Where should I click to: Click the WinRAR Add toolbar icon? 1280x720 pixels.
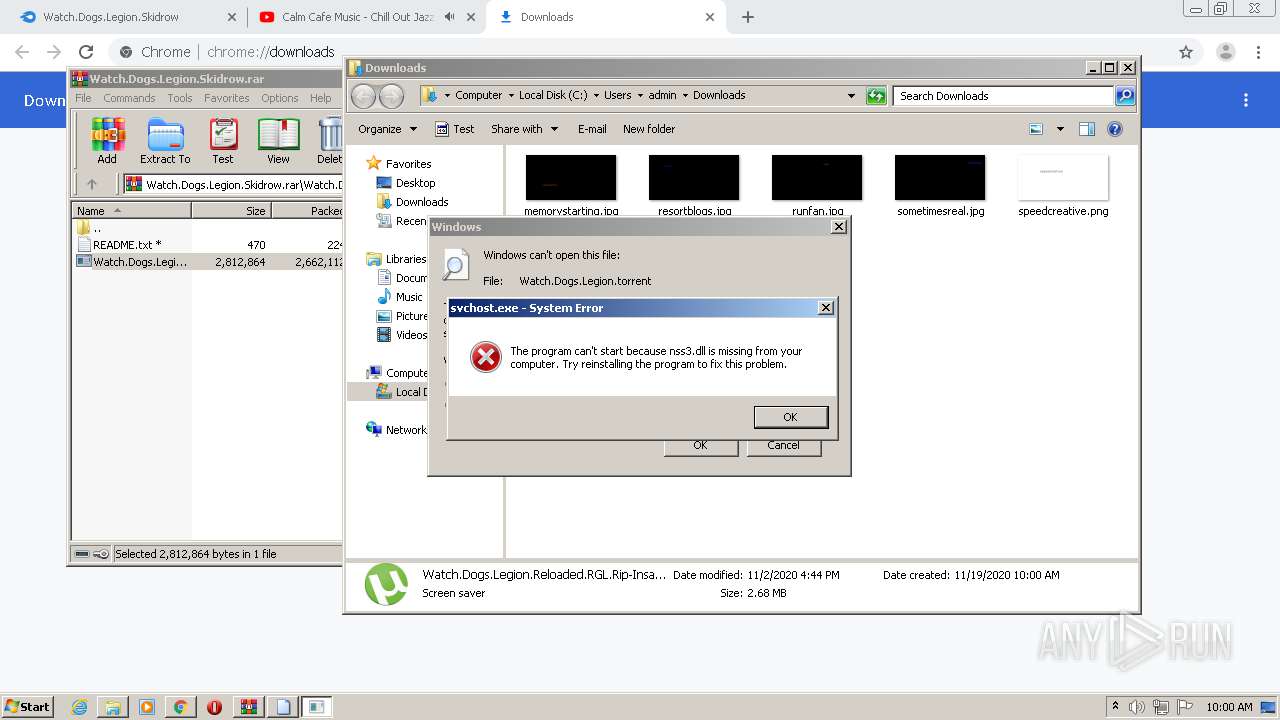coord(107,140)
